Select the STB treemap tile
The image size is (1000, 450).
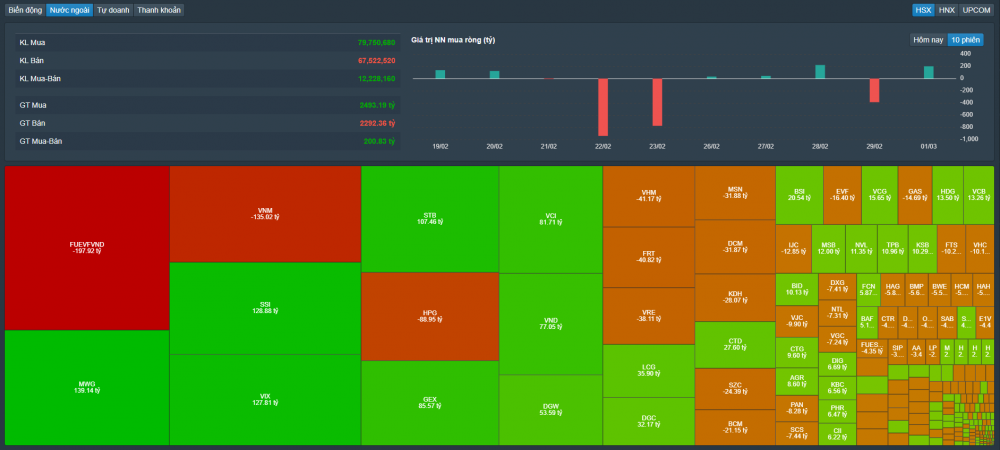430,219
